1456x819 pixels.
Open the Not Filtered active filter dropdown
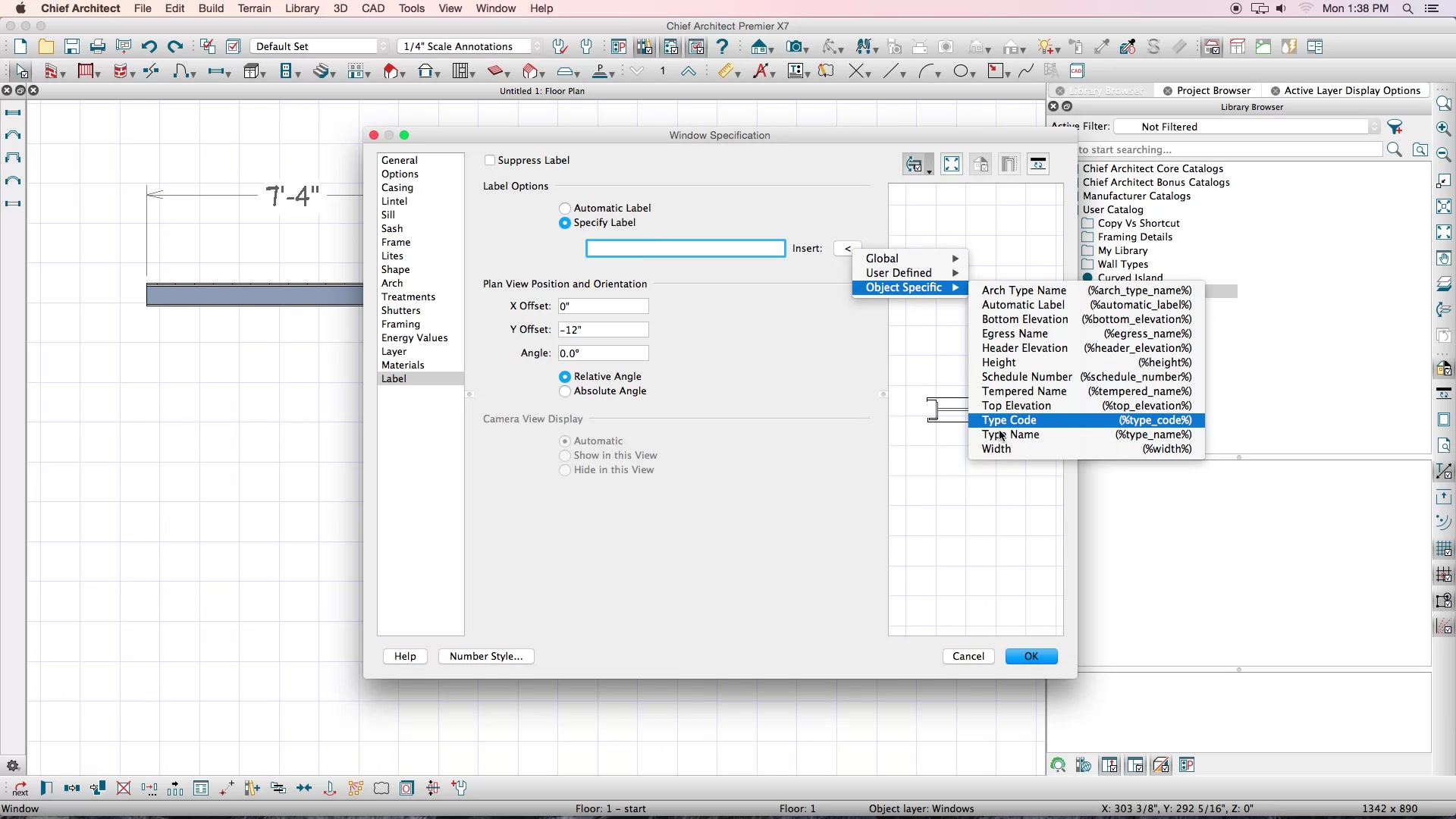coord(1247,127)
